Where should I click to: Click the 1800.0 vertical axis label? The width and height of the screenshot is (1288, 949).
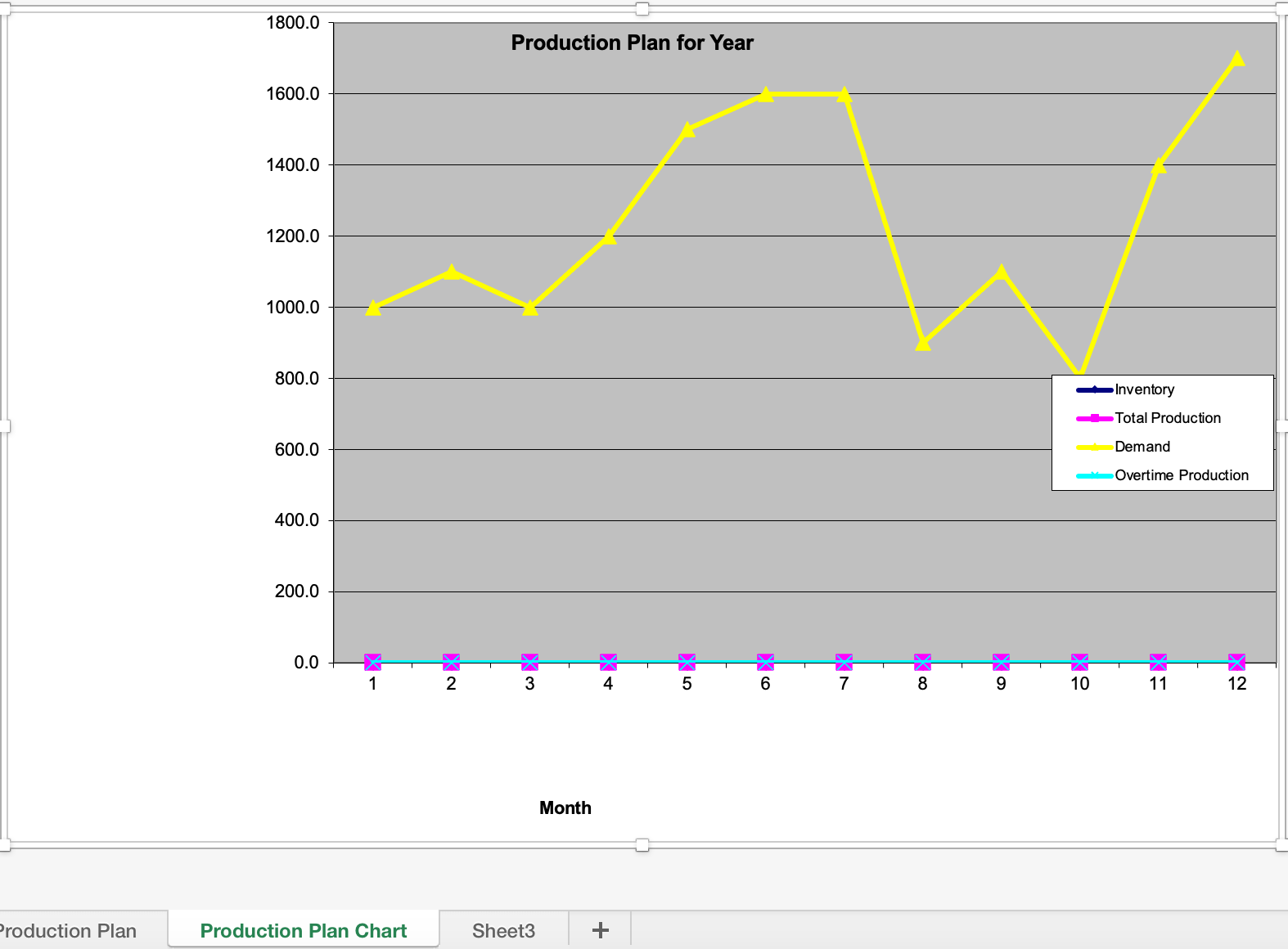click(x=292, y=23)
